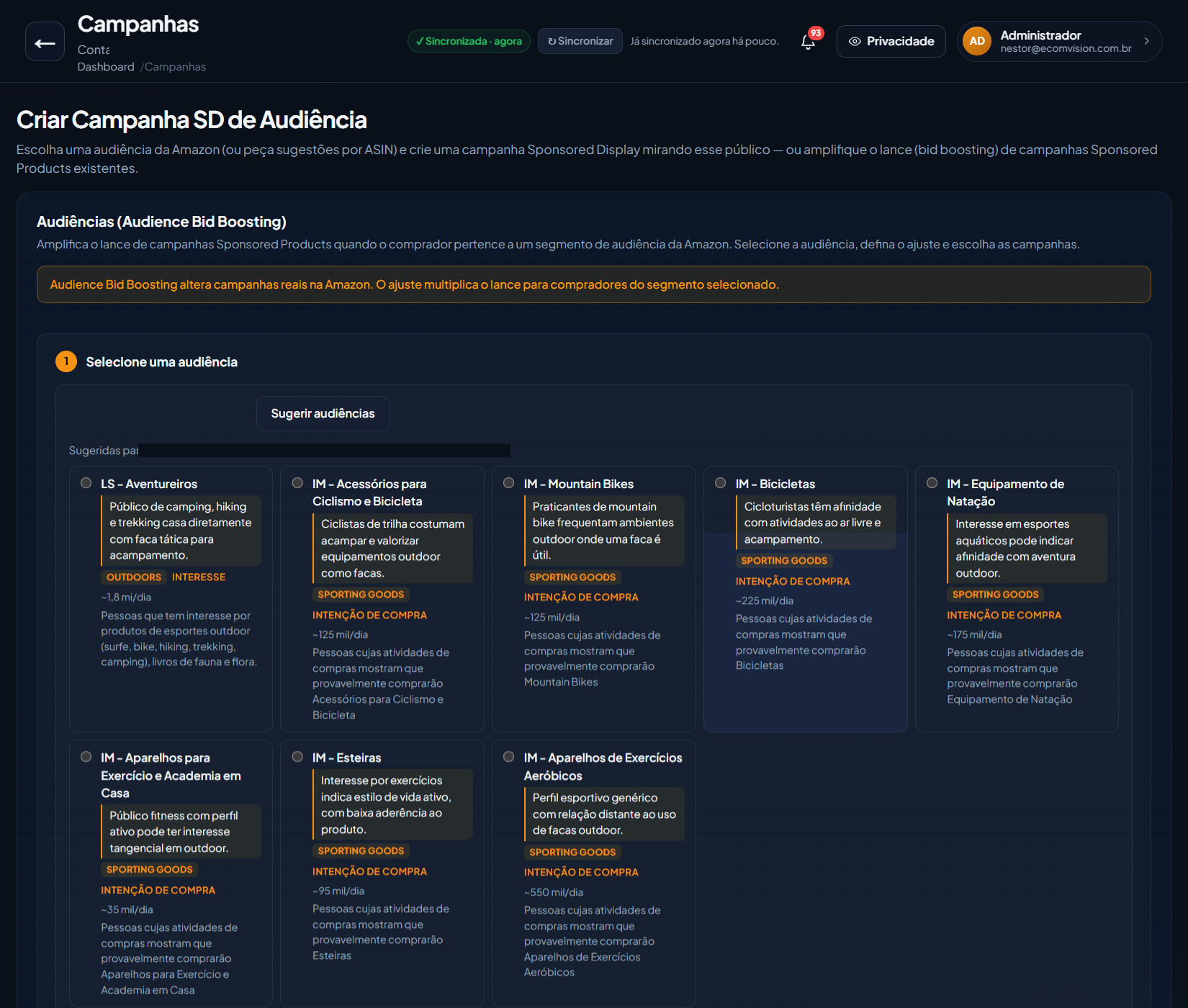The width and height of the screenshot is (1188, 1008).
Task: Select the IM - Mountain Bikes radio button
Action: [509, 483]
